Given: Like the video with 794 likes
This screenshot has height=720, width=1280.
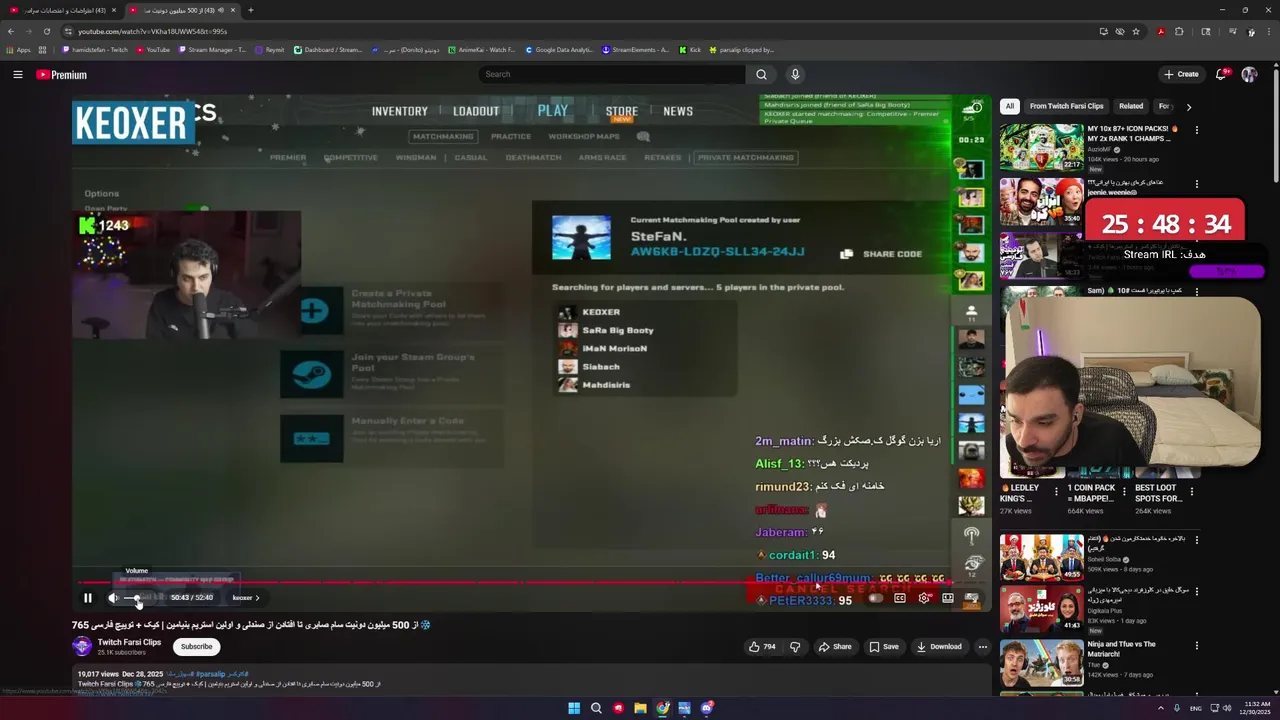Looking at the screenshot, I should point(763,647).
